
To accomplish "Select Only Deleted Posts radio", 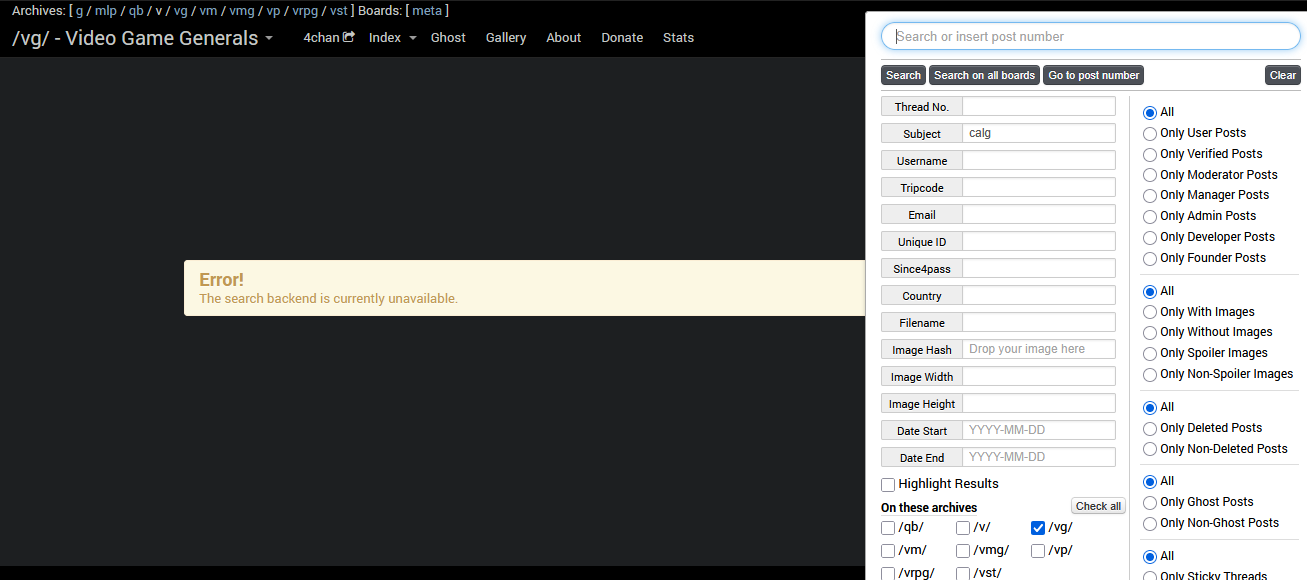I will tap(1150, 428).
